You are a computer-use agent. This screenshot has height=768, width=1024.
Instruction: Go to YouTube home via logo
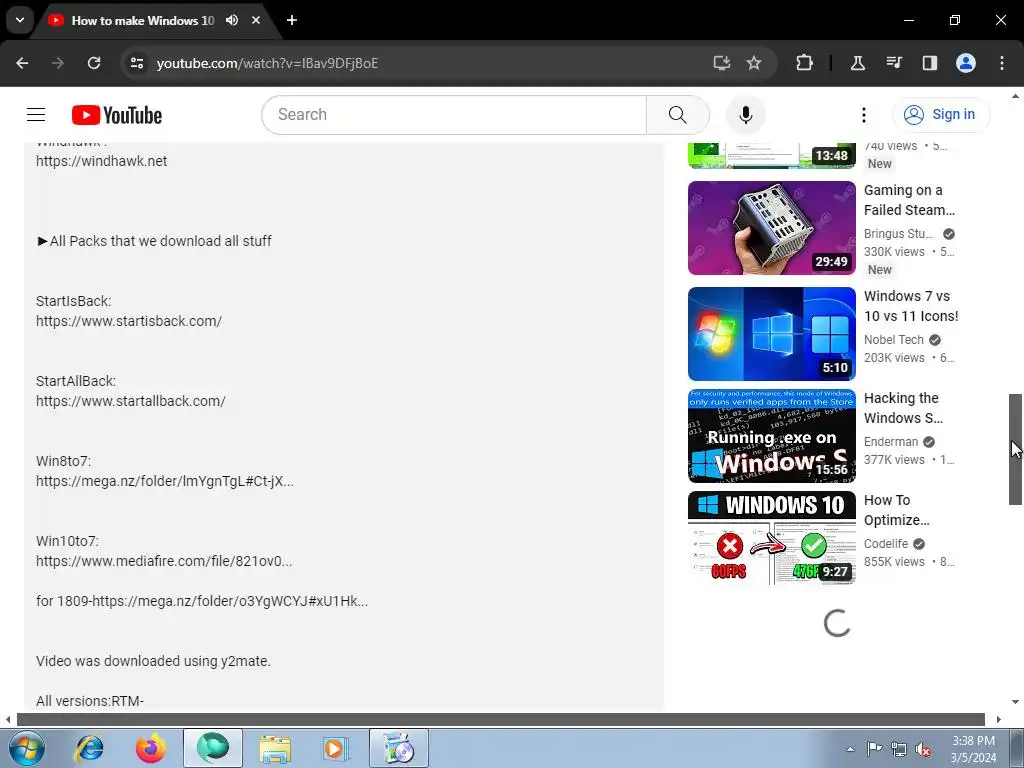tap(117, 115)
